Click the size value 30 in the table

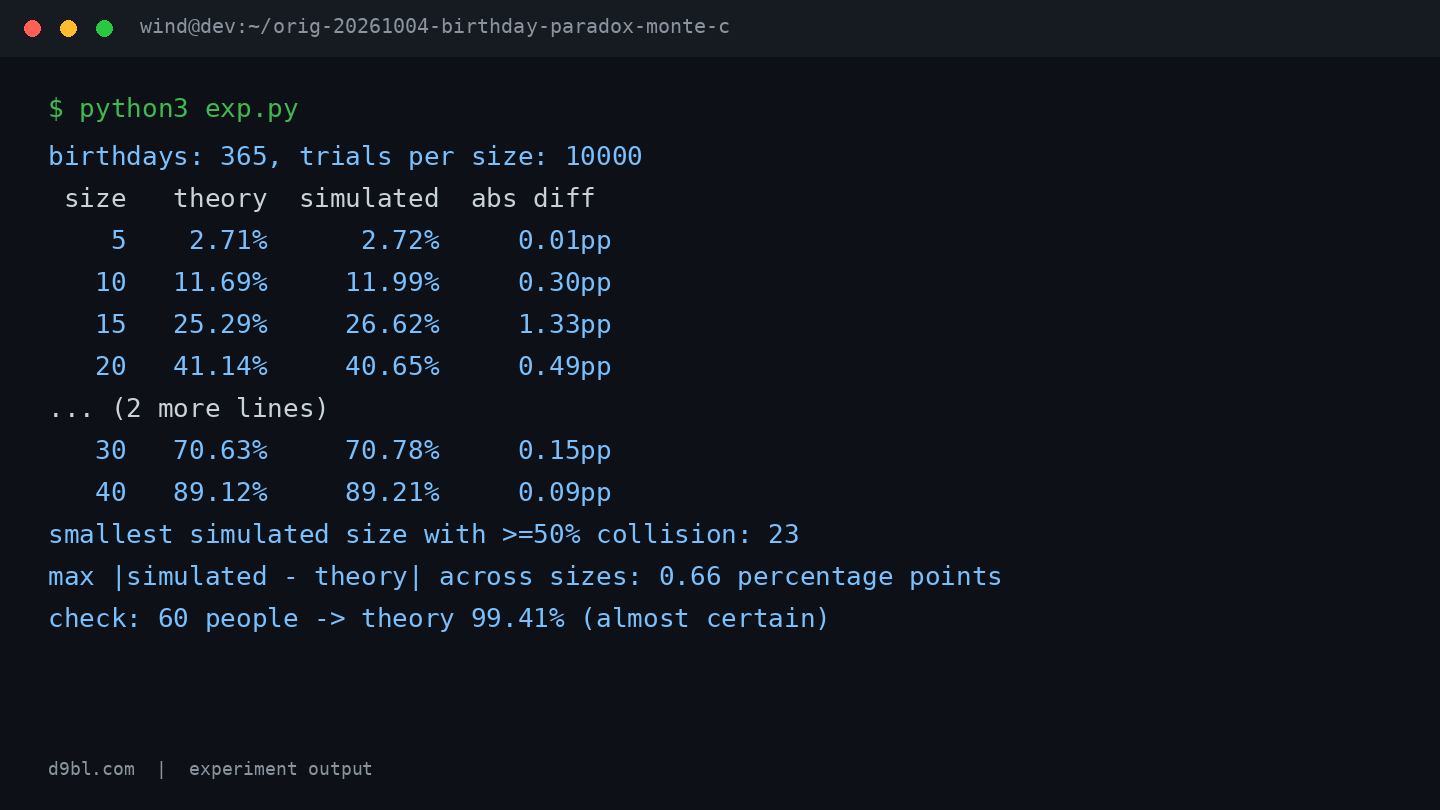point(111,451)
